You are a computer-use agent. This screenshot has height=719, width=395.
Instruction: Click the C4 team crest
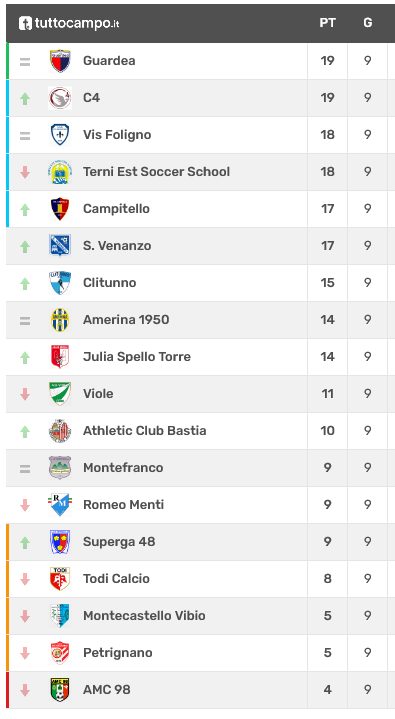coord(60,98)
